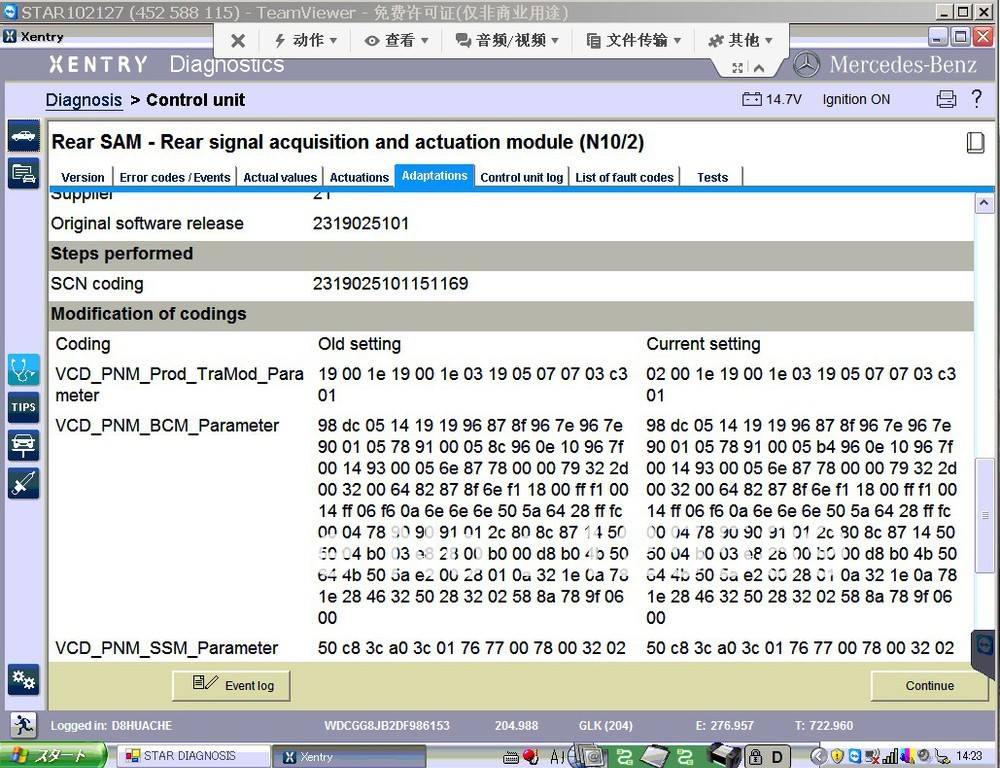Open the vehicle data documents icon

(24, 174)
